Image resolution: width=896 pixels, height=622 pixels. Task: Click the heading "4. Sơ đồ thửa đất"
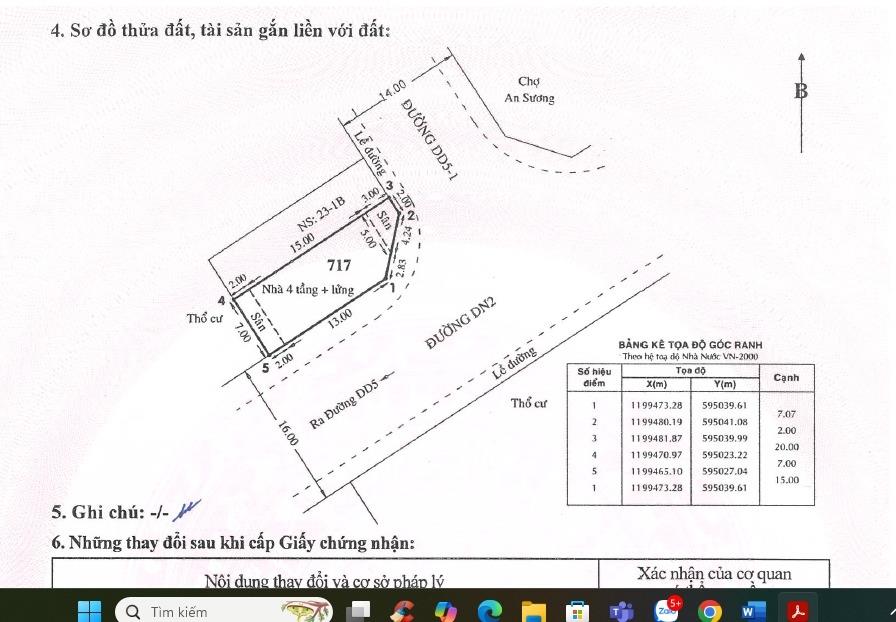pyautogui.click(x=220, y=30)
